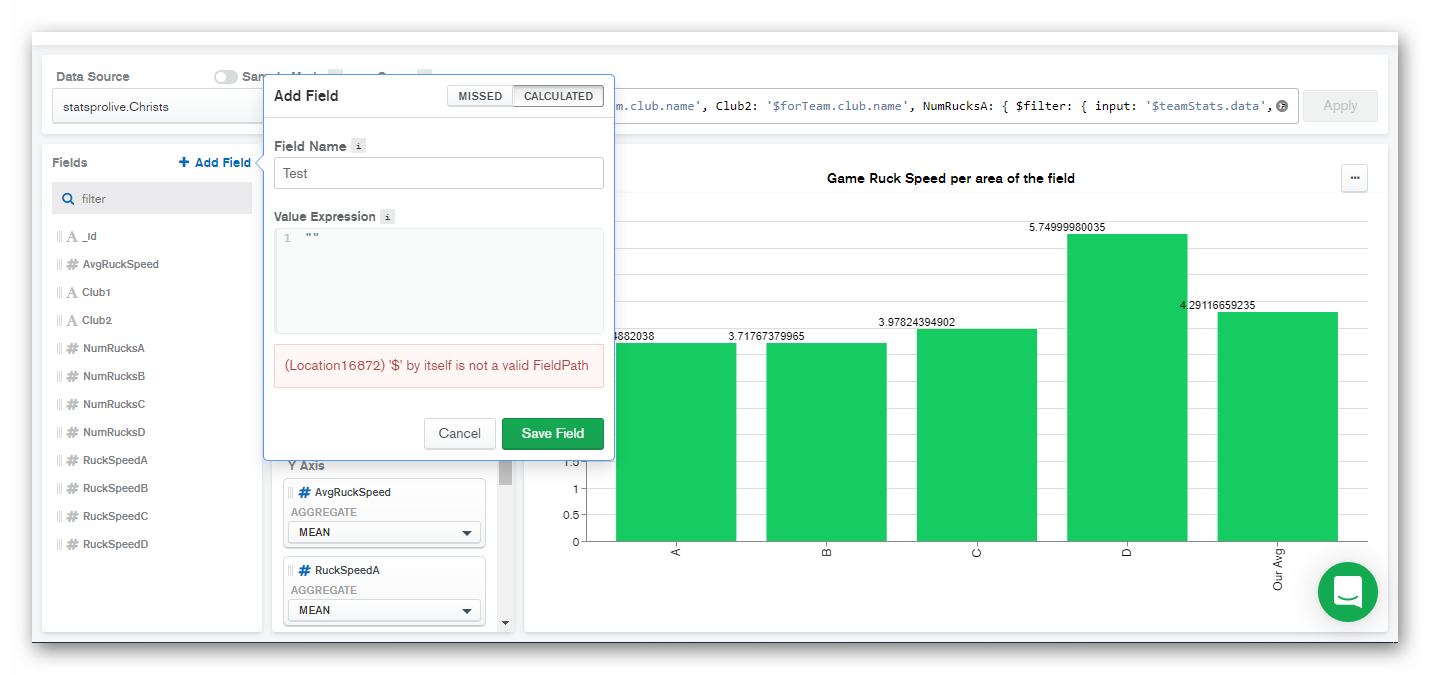
Task: Open the Intercom chat bubble
Action: click(1347, 592)
